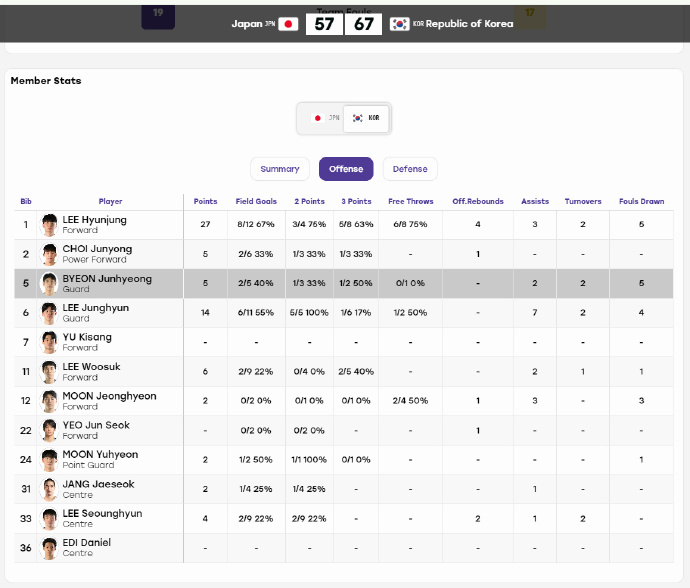Open the Defense stats tab
This screenshot has width=690, height=588.
coord(410,169)
